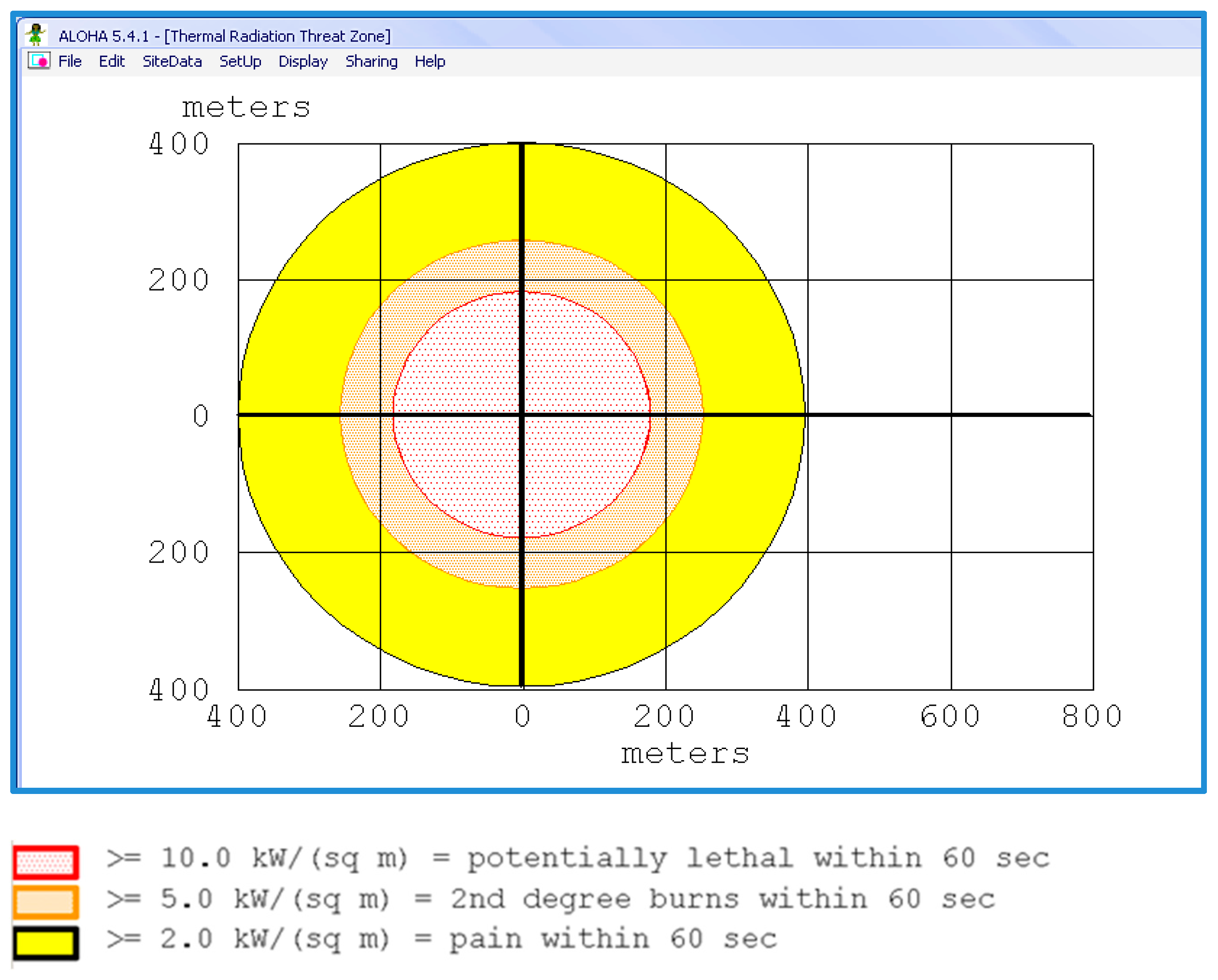The image size is (1218, 980).
Task: Click the document window icon beside File
Action: click(x=39, y=61)
